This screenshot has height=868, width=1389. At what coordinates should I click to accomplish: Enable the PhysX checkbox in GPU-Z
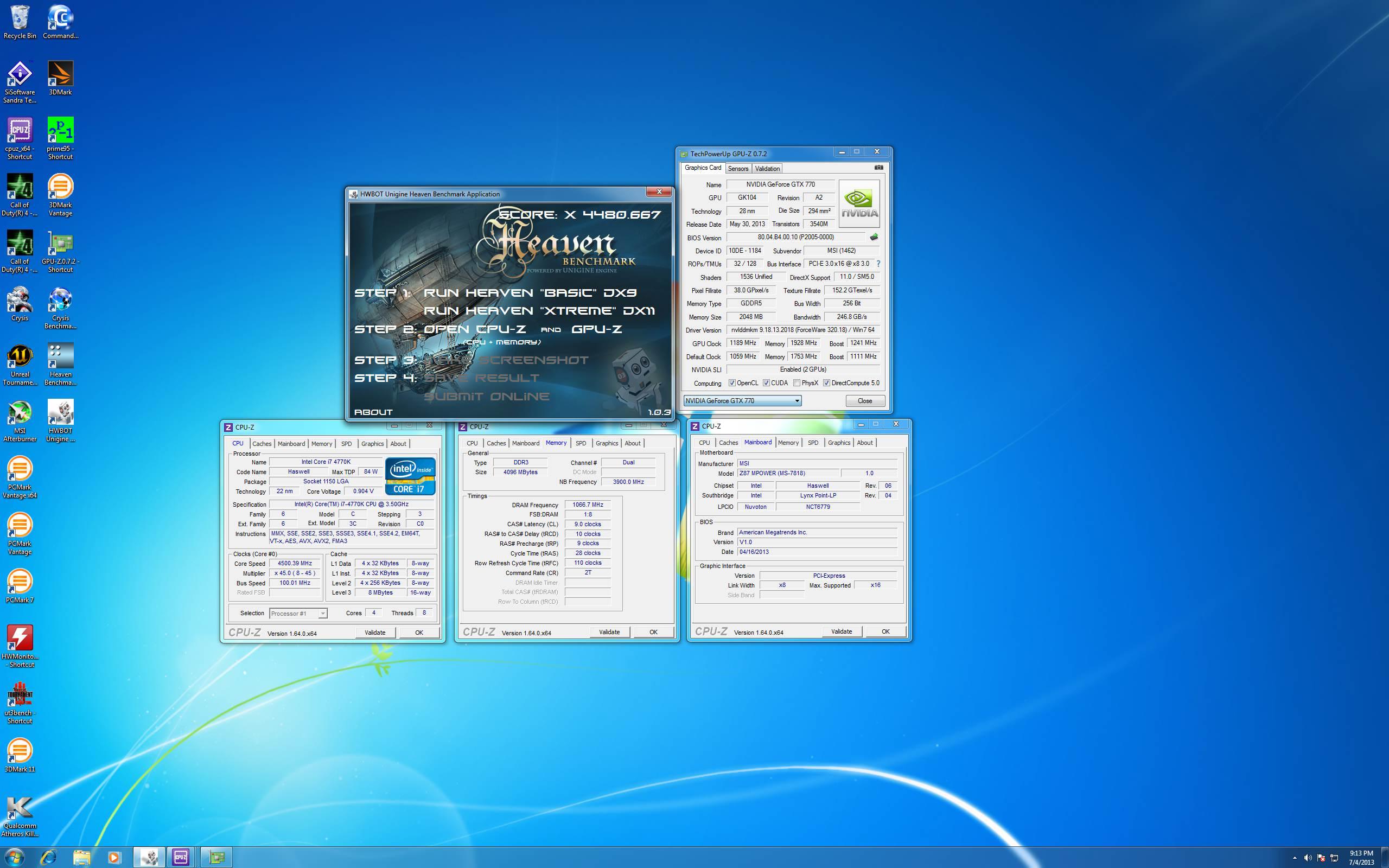pyautogui.click(x=797, y=383)
